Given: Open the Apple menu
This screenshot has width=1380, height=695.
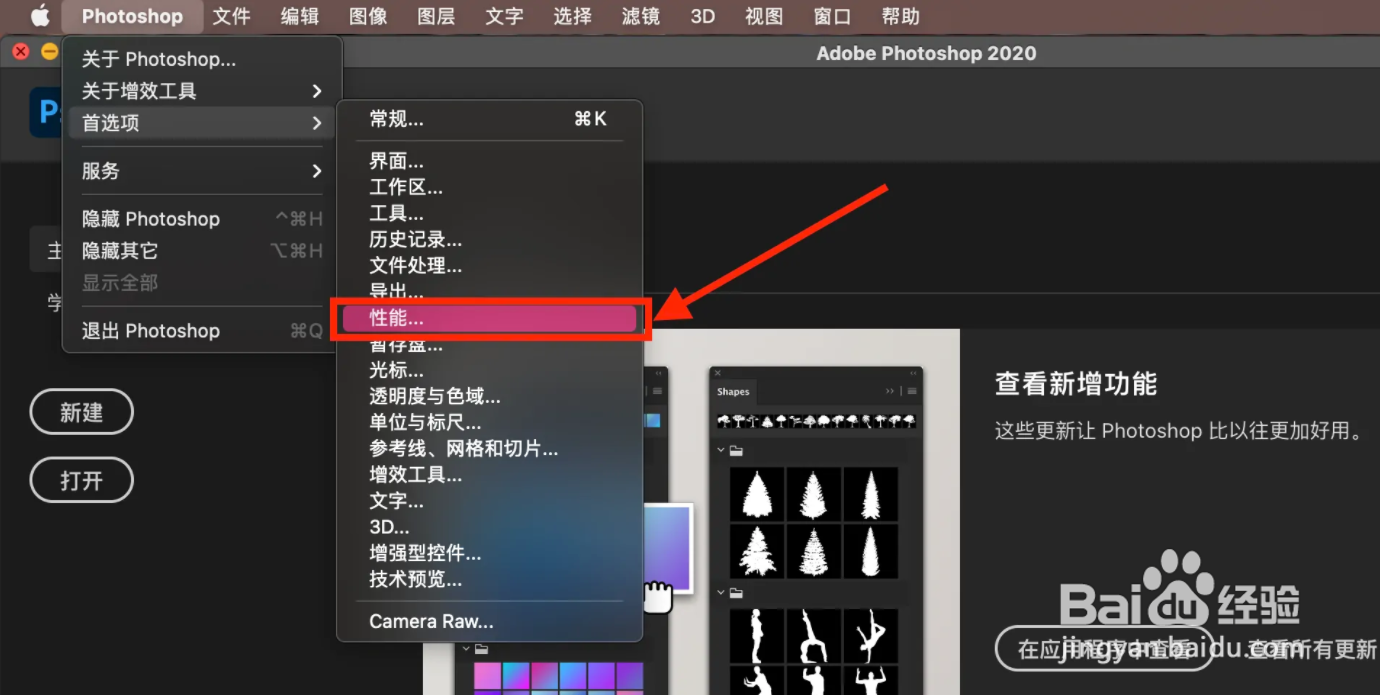Looking at the screenshot, I should coord(40,16).
